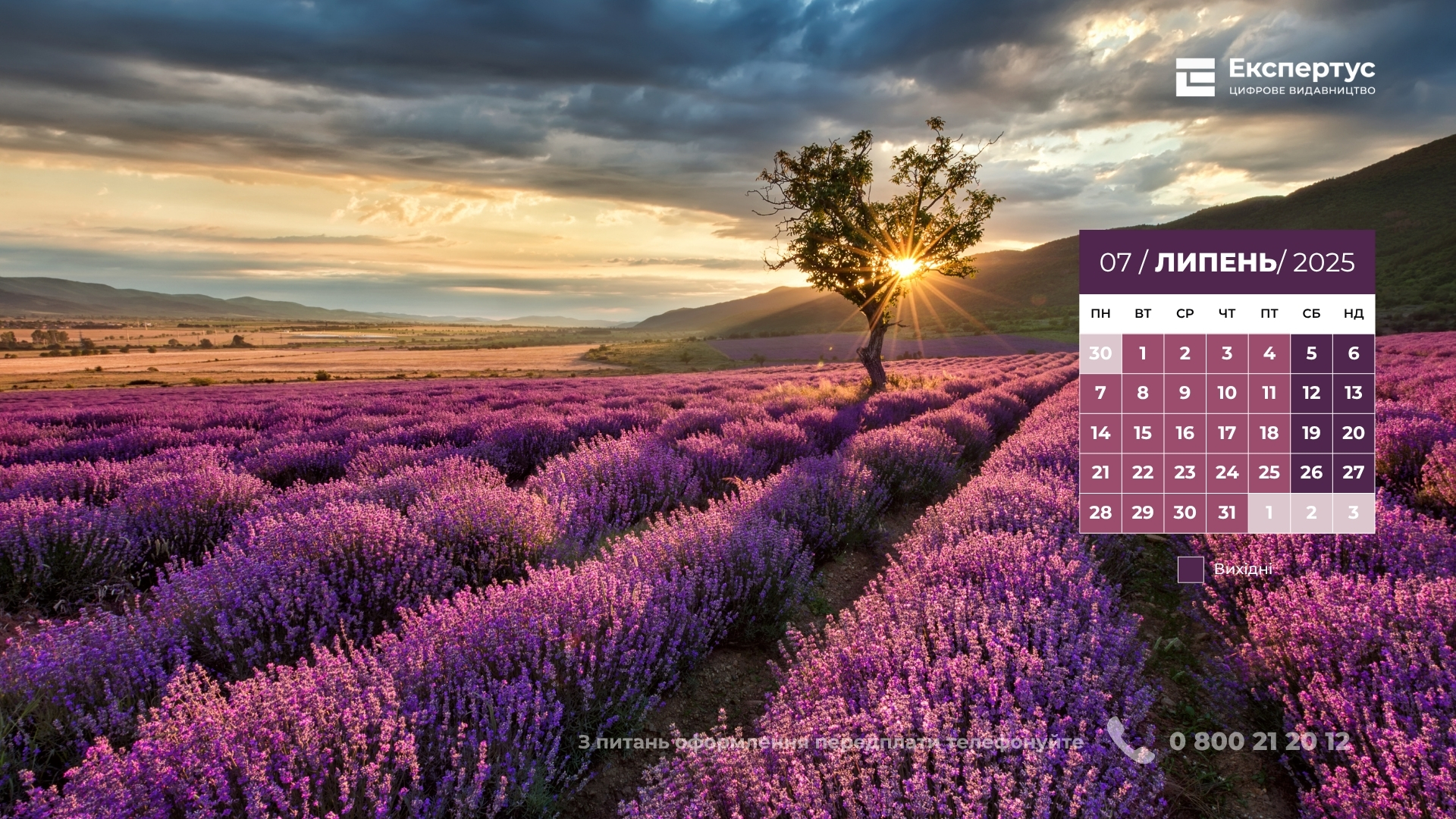
Task: Click the phone number 0 800 21 20 12
Action: tap(1260, 741)
